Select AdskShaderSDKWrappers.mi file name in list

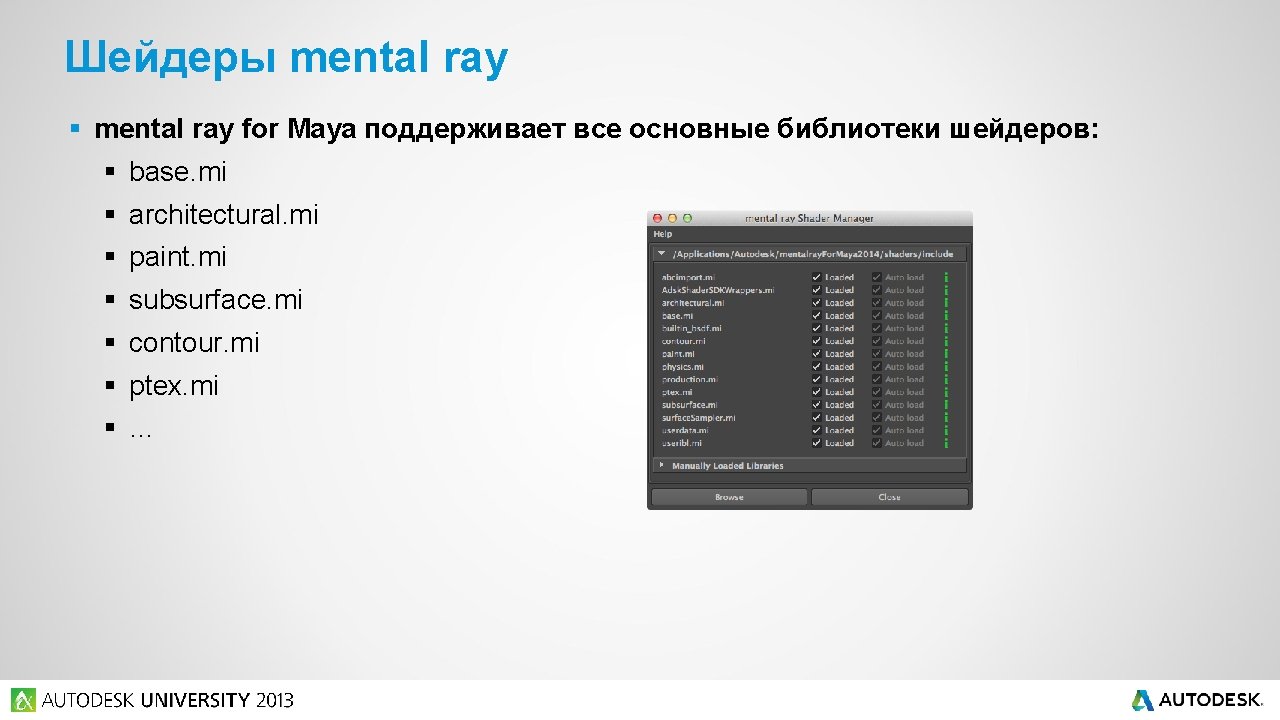pyautogui.click(x=718, y=290)
